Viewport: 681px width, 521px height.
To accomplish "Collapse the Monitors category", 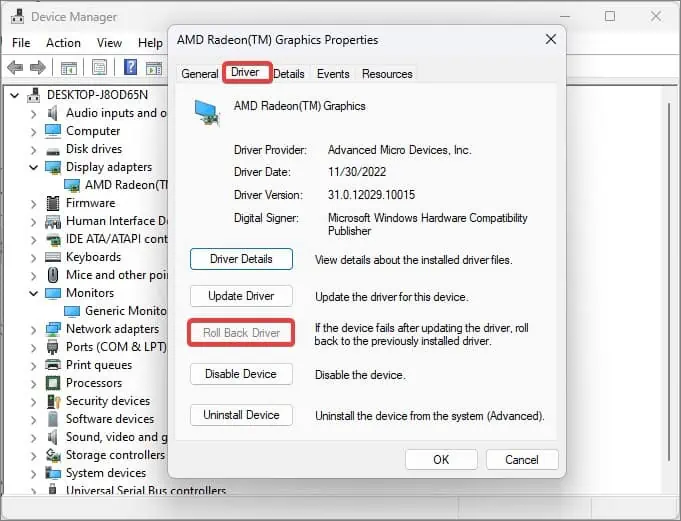I will click(33, 293).
